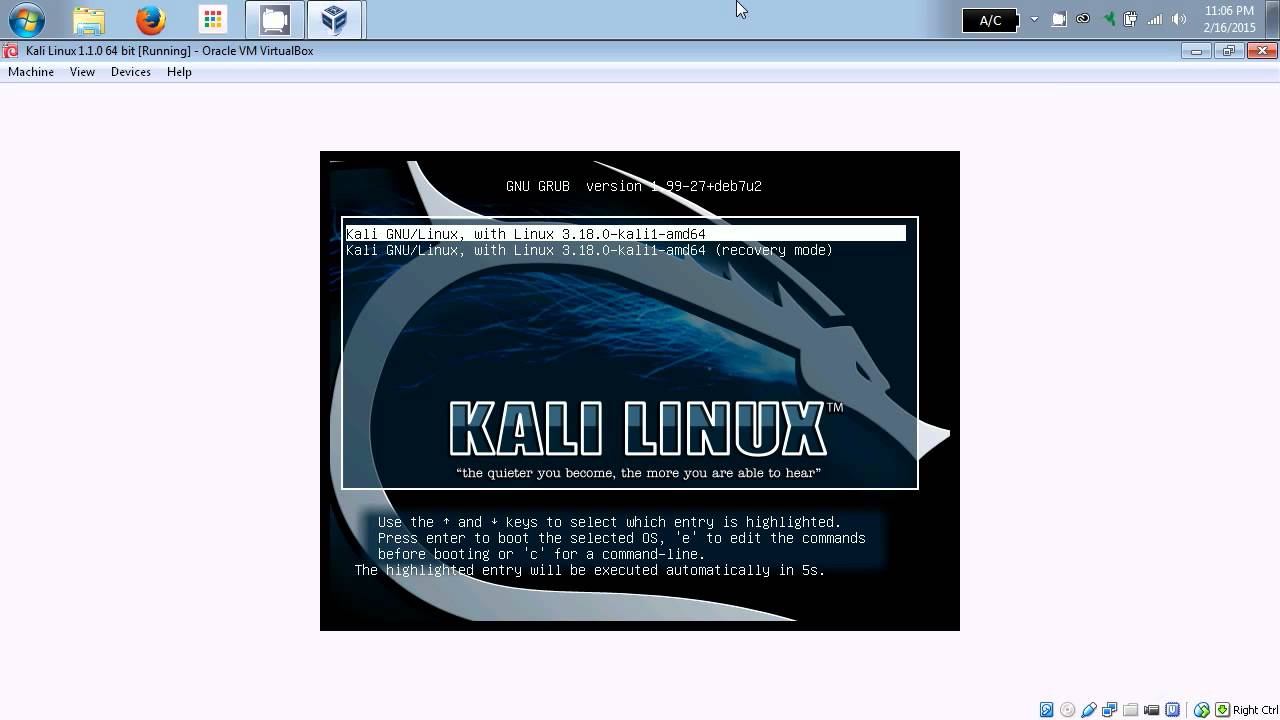Open the View menu

(82, 72)
